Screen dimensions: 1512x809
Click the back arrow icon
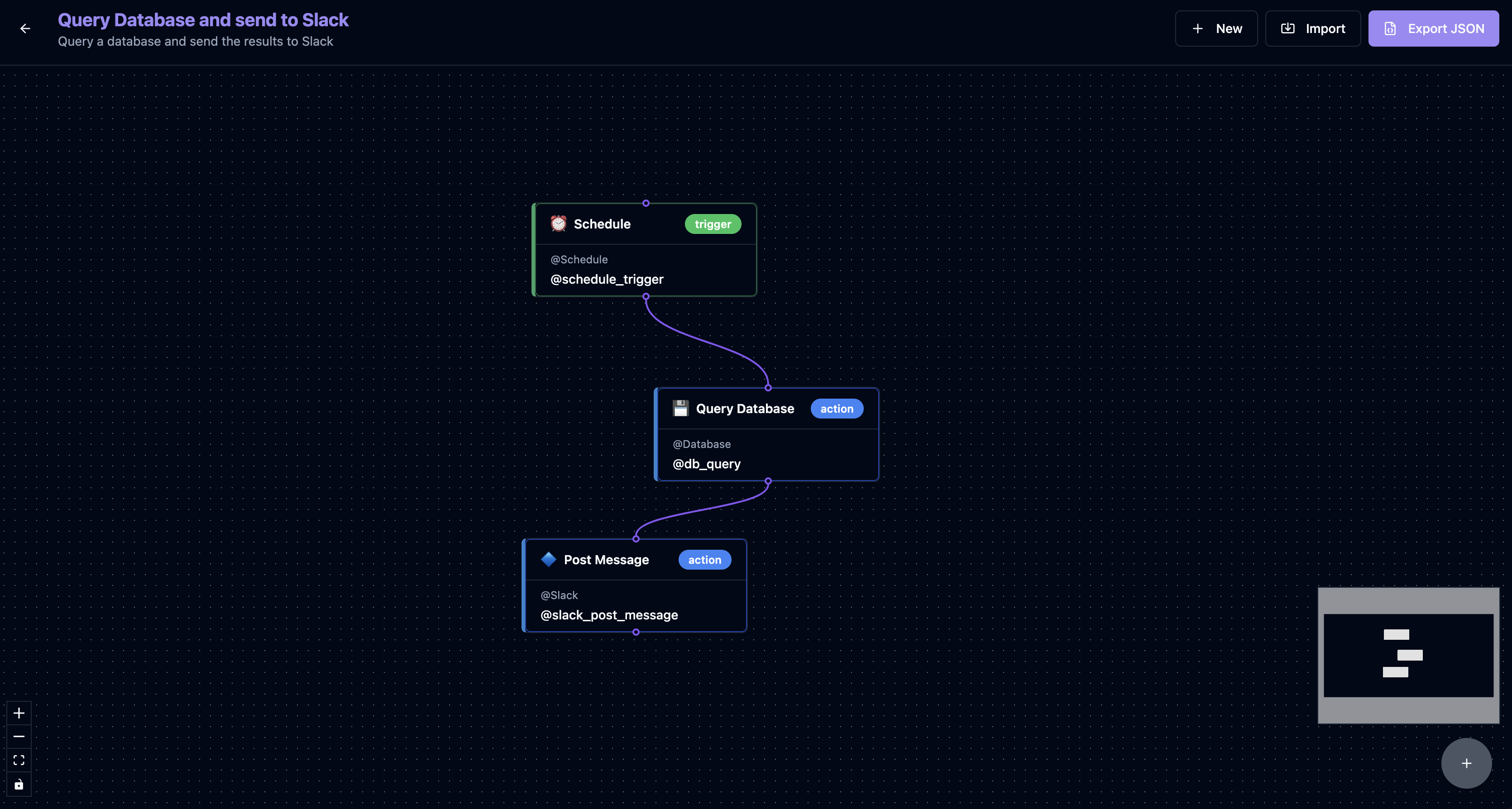tap(25, 29)
